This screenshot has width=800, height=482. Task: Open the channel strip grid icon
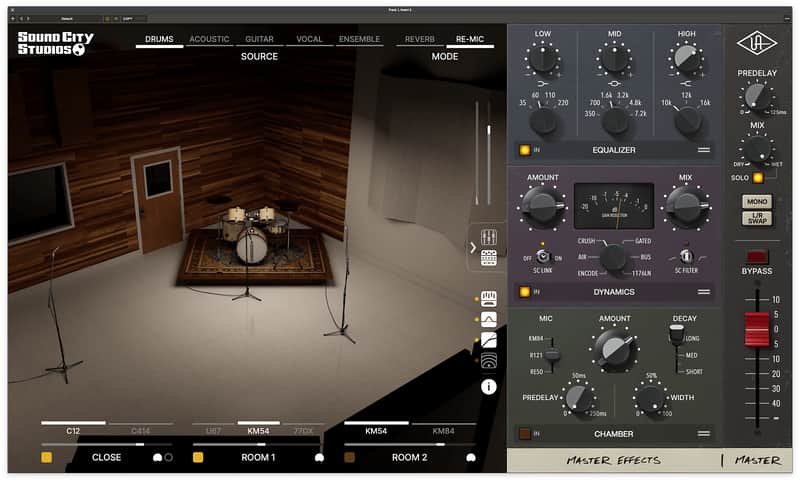[x=489, y=258]
